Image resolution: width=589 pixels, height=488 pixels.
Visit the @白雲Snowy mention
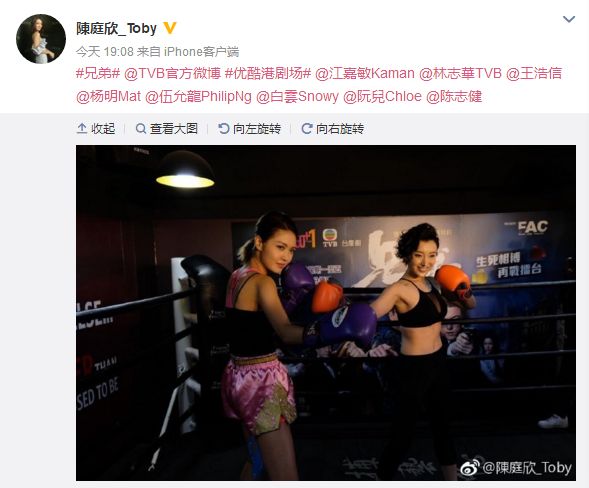[297, 97]
